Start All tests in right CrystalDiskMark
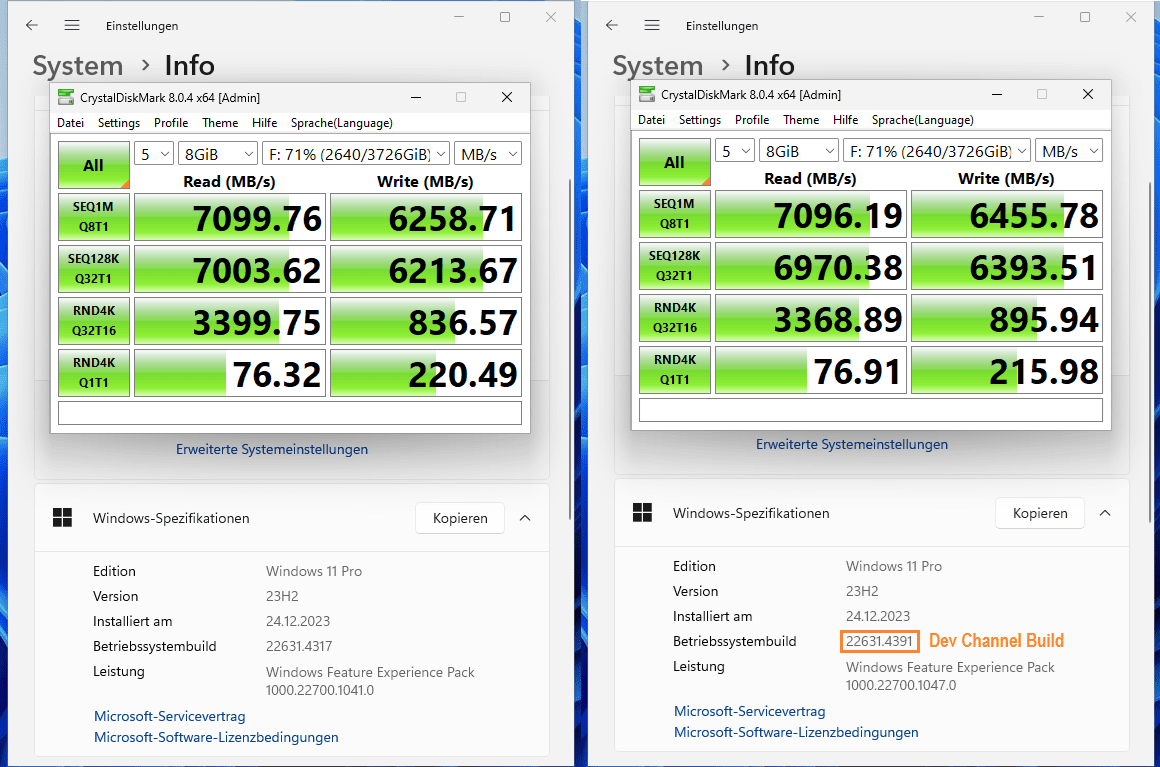This screenshot has width=1160, height=767. pyautogui.click(x=675, y=162)
